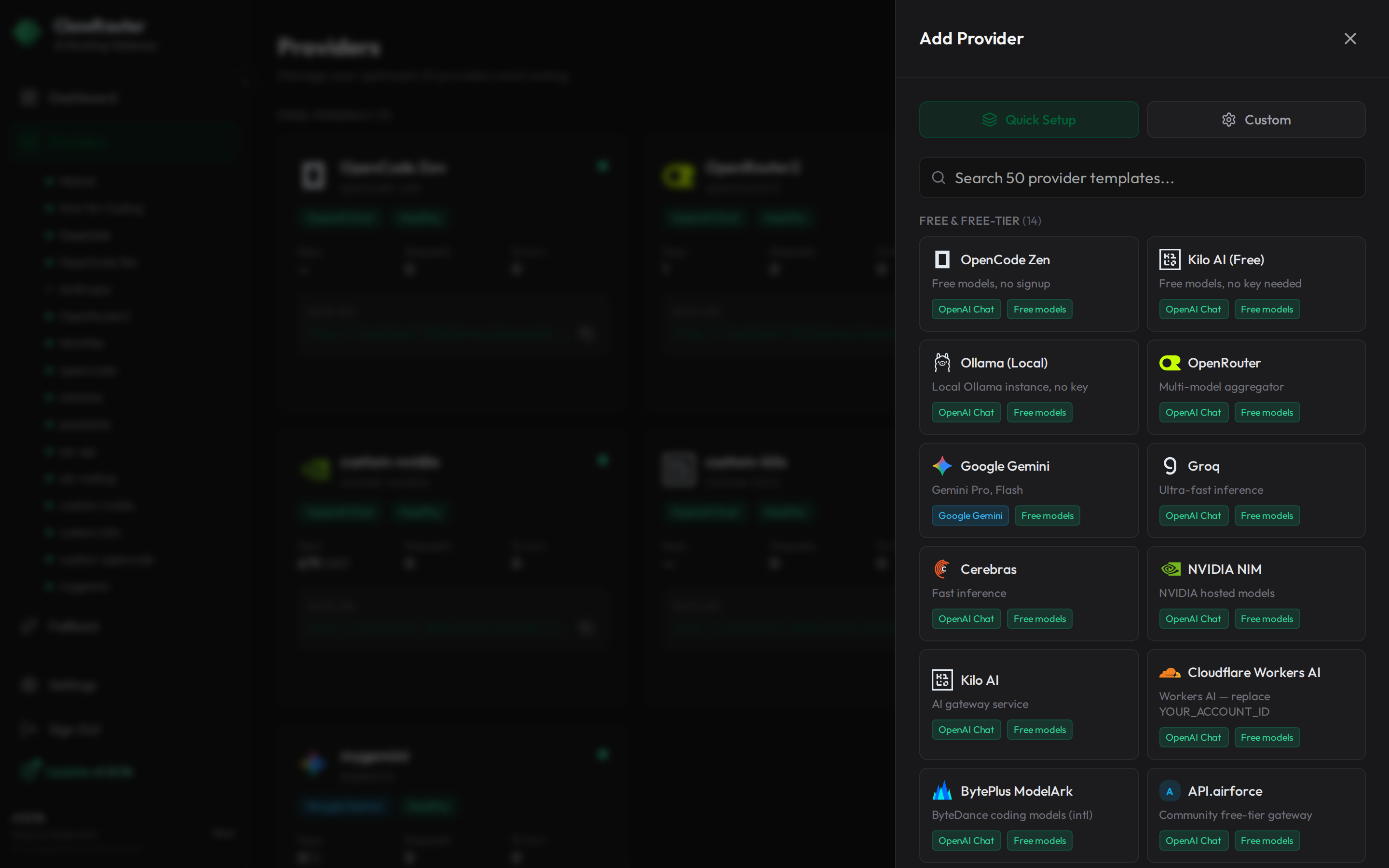1389x868 pixels.
Task: Click 'AI gateway service' description
Action: pyautogui.click(x=980, y=704)
